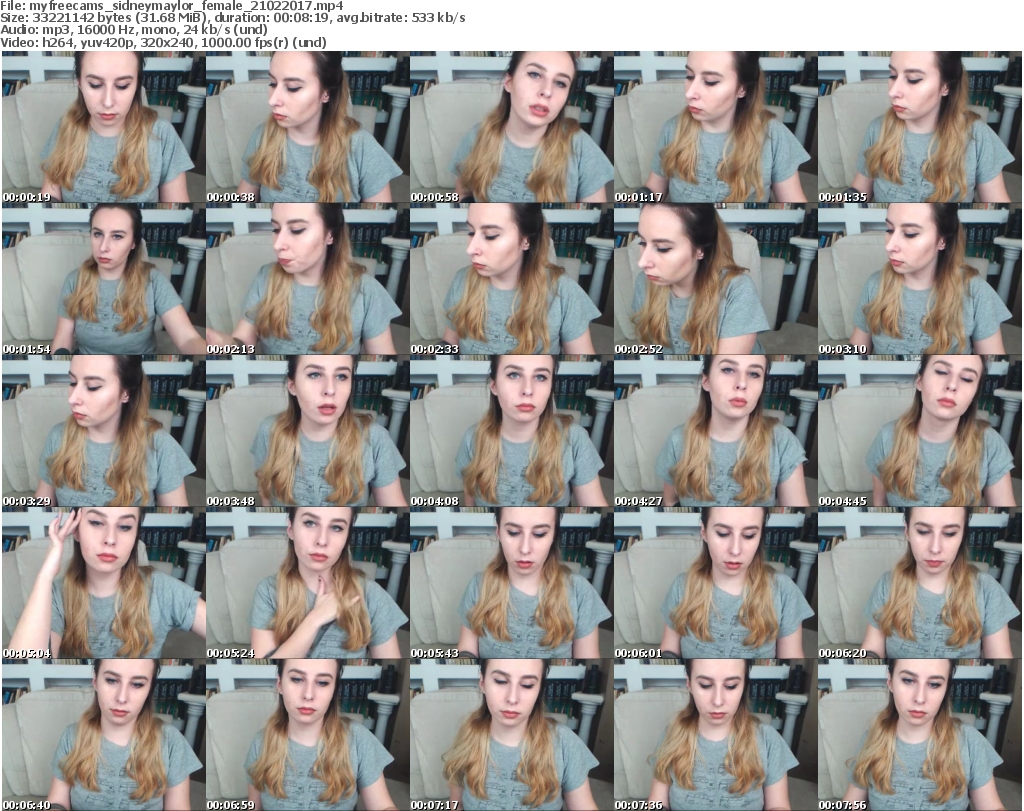Choose the frame timestamped 00:05:04
The image size is (1024, 811).
[x=103, y=583]
